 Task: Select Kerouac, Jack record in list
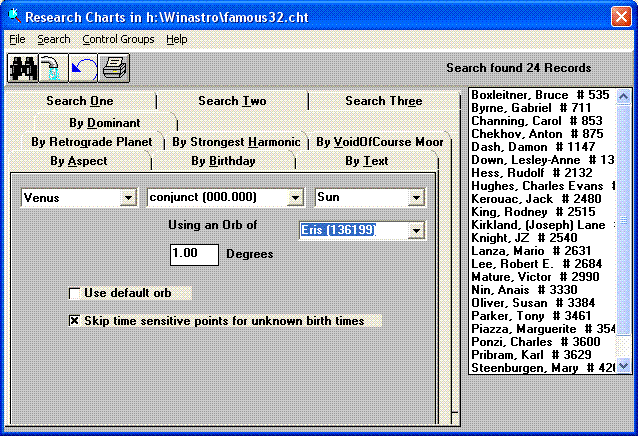pyautogui.click(x=537, y=199)
